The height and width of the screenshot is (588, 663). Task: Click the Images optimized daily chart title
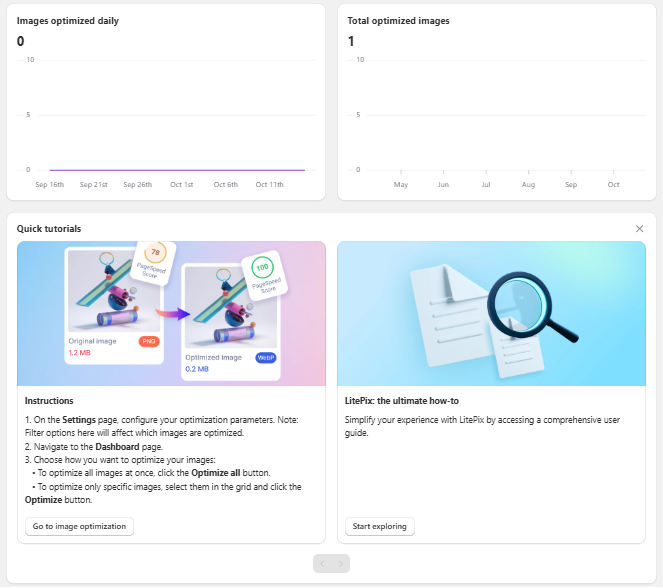68,20
